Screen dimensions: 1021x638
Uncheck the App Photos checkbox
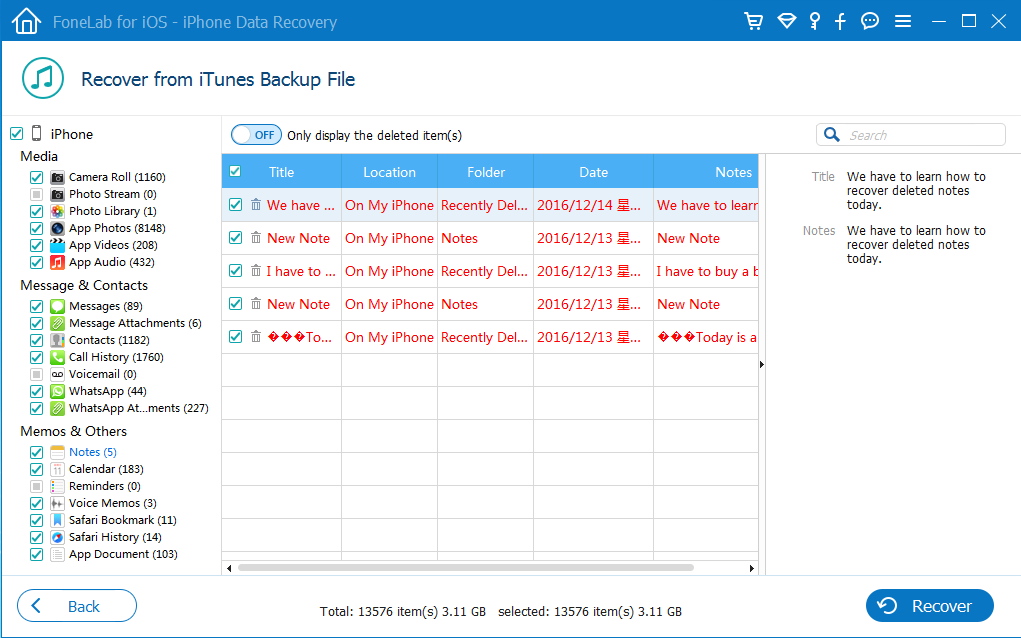tap(36, 228)
